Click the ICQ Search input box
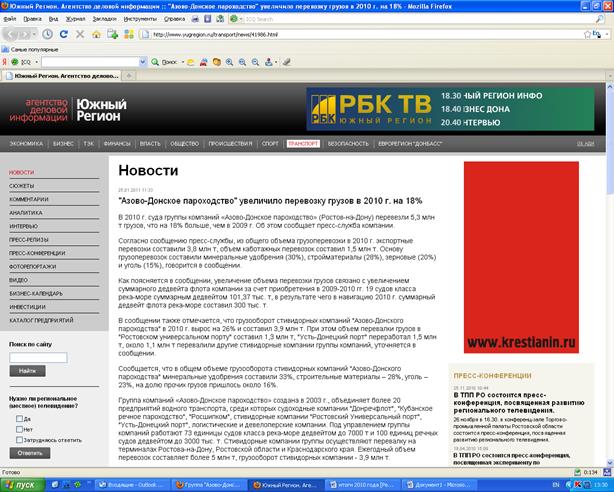Image resolution: width=614 pixels, height=492 pixels. [419, 19]
